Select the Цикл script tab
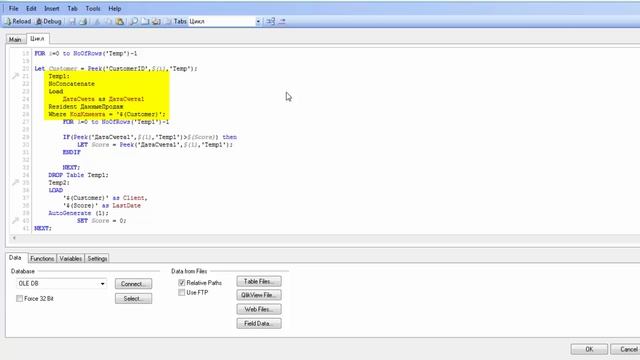Viewport: 640px width, 360px height. pos(37,38)
